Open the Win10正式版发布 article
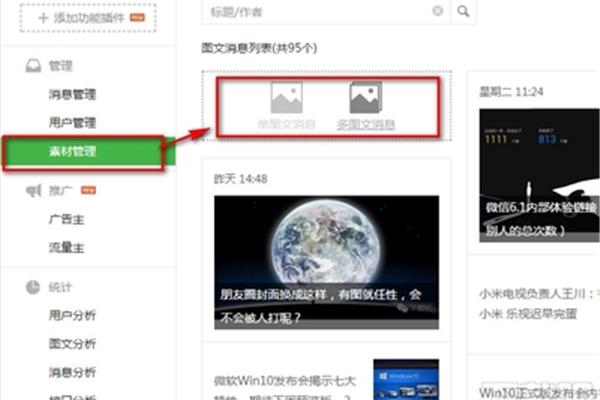 click(539, 392)
